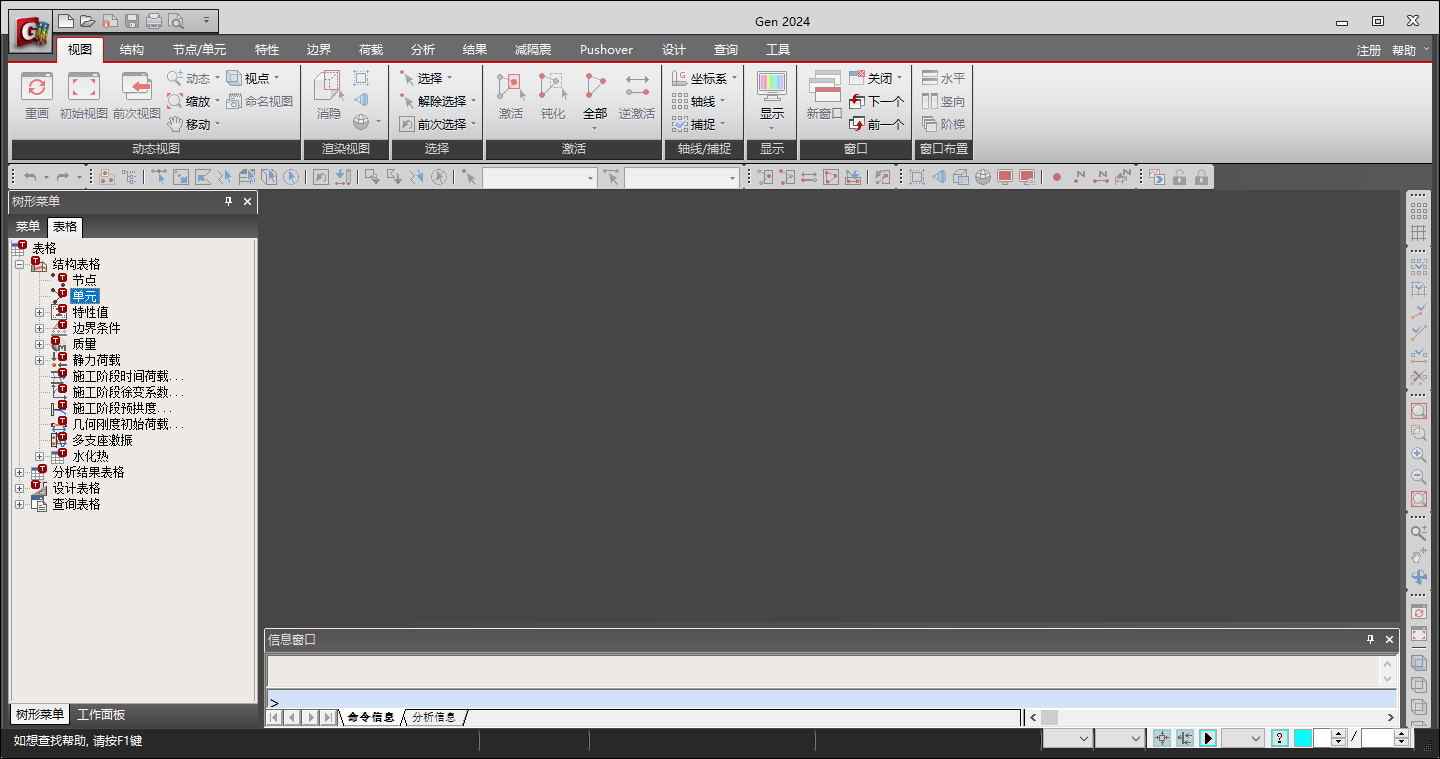
Task: Open the 缩放 zoom dropdown
Action: [x=218, y=101]
